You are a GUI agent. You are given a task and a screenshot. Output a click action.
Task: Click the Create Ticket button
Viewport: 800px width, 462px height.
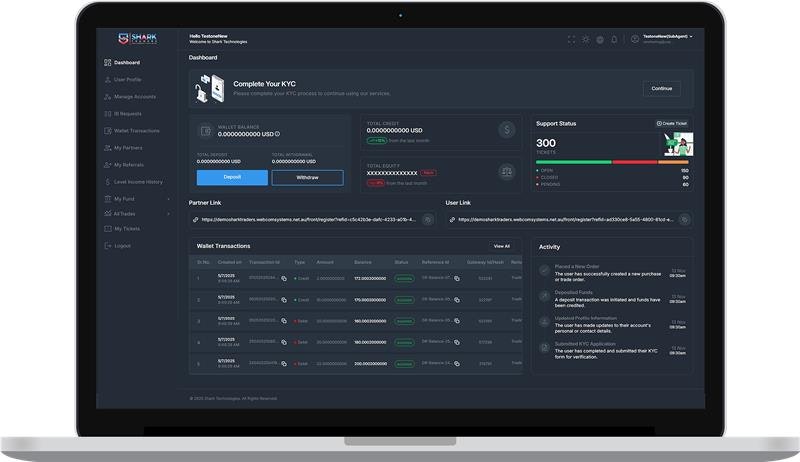[x=671, y=123]
